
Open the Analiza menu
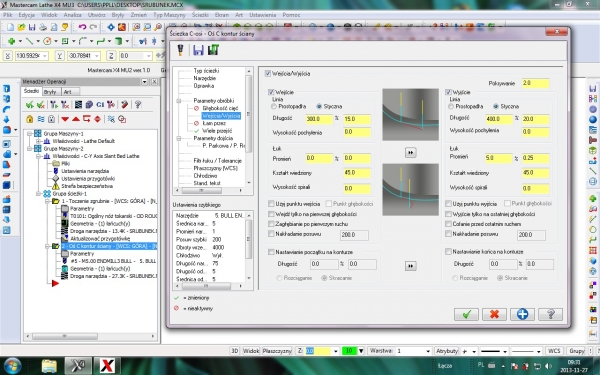[72, 15]
